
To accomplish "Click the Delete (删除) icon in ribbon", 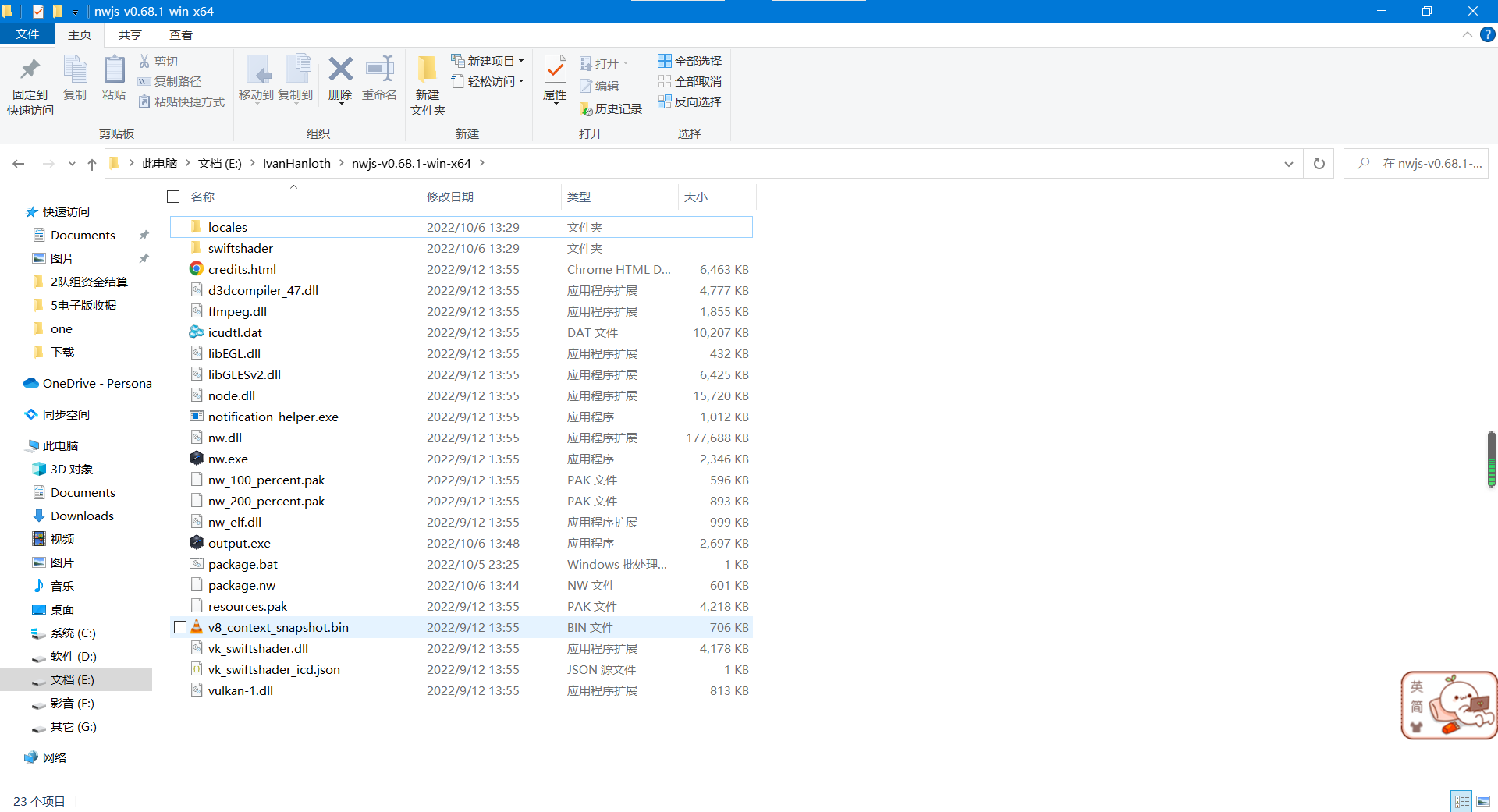I will (340, 78).
